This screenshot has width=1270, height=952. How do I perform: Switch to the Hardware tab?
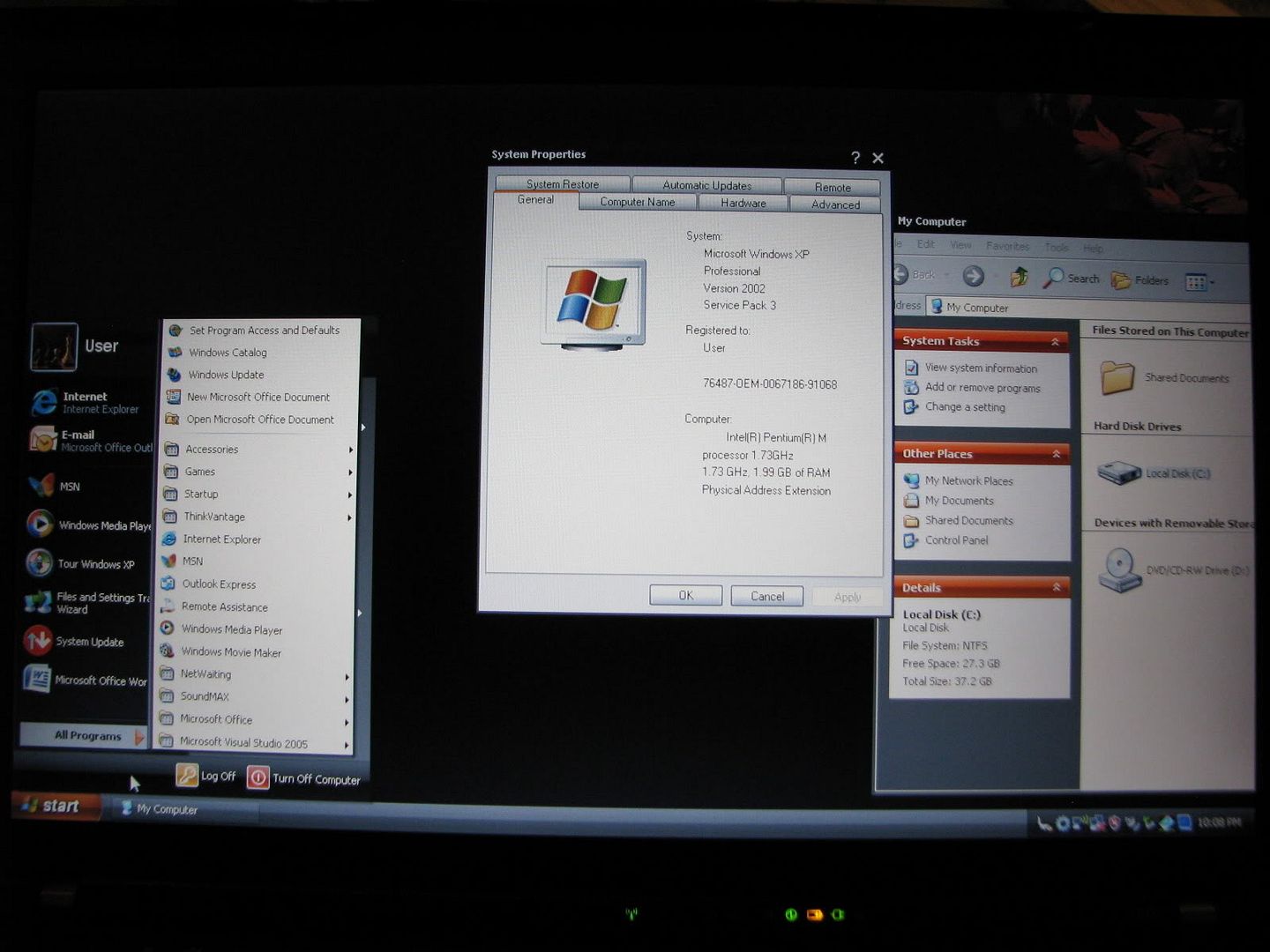tap(743, 203)
